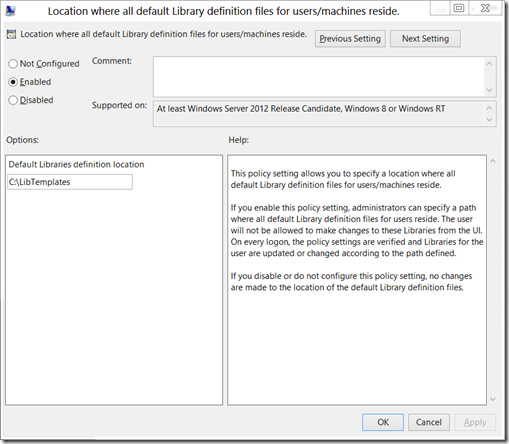Click the Help pane scroll down arrow
The image size is (509, 444).
tap(493, 399)
